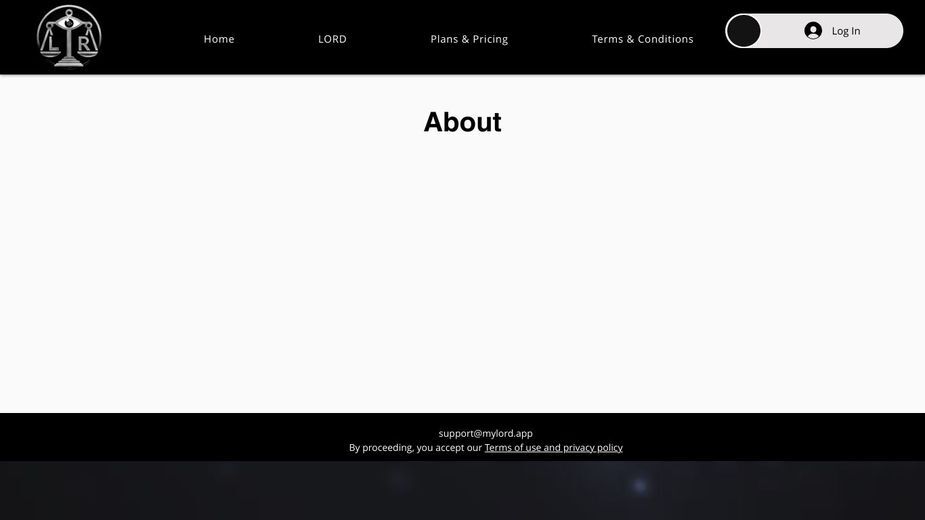
Task: Open Terms of use and privacy policy link
Action: click(553, 447)
